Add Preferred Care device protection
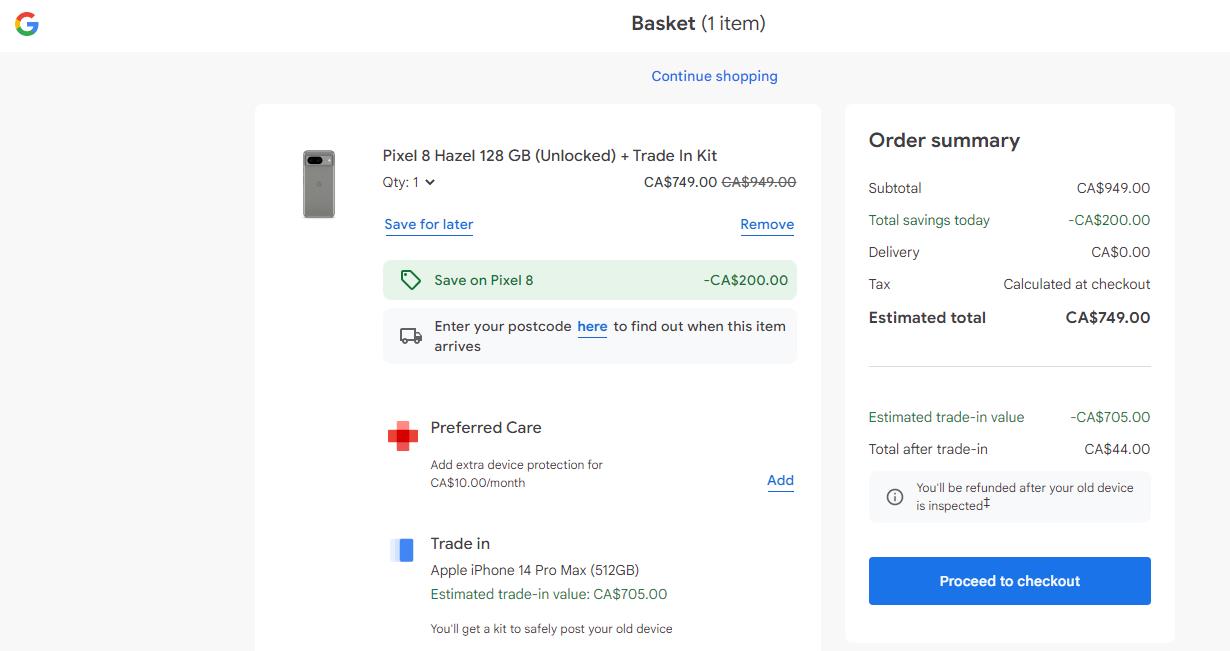 780,480
